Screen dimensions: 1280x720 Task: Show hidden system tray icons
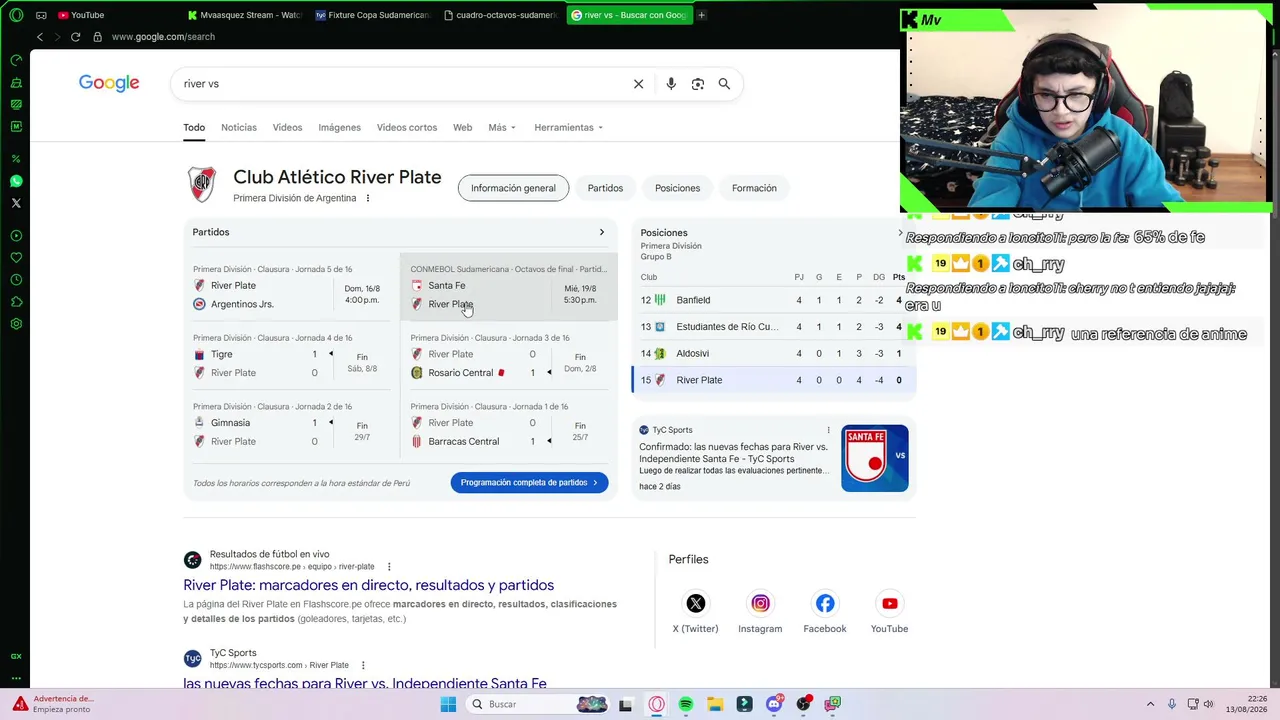point(1150,704)
